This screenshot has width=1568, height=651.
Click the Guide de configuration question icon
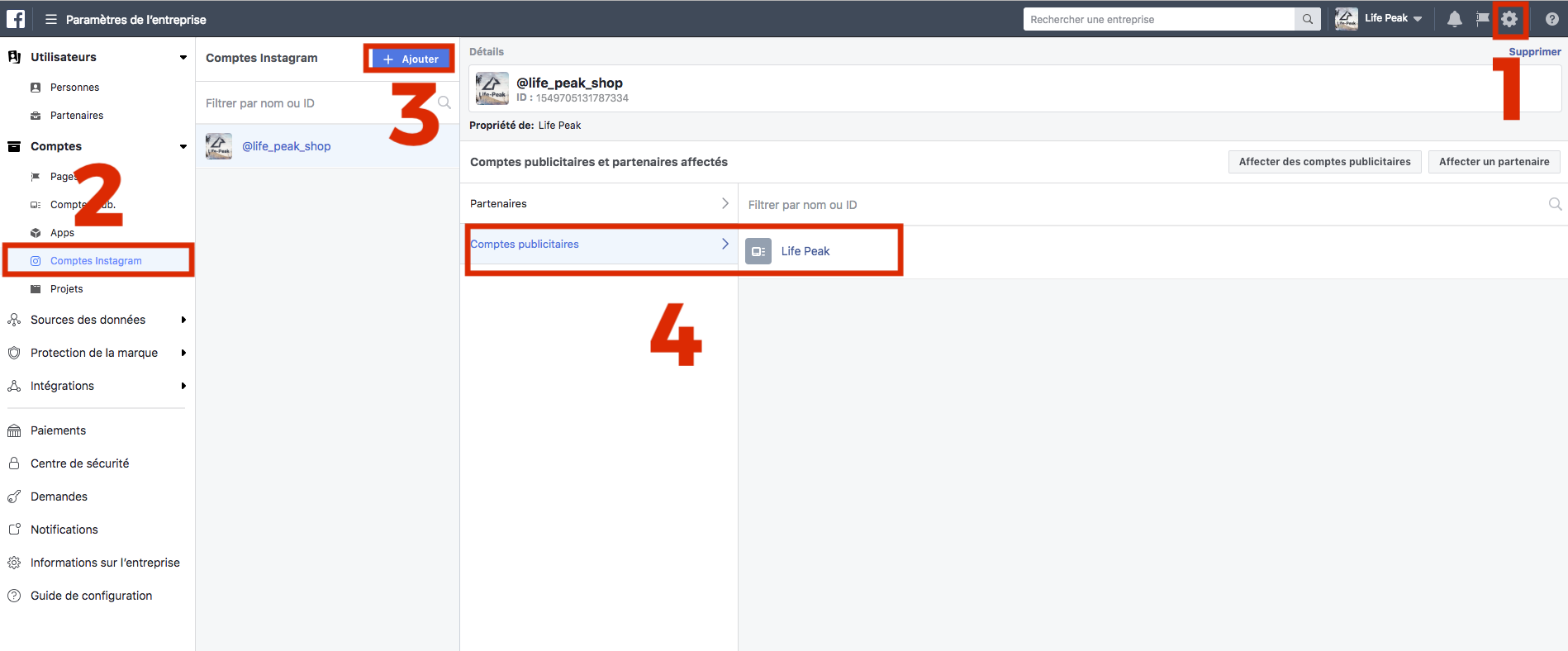[x=14, y=596]
